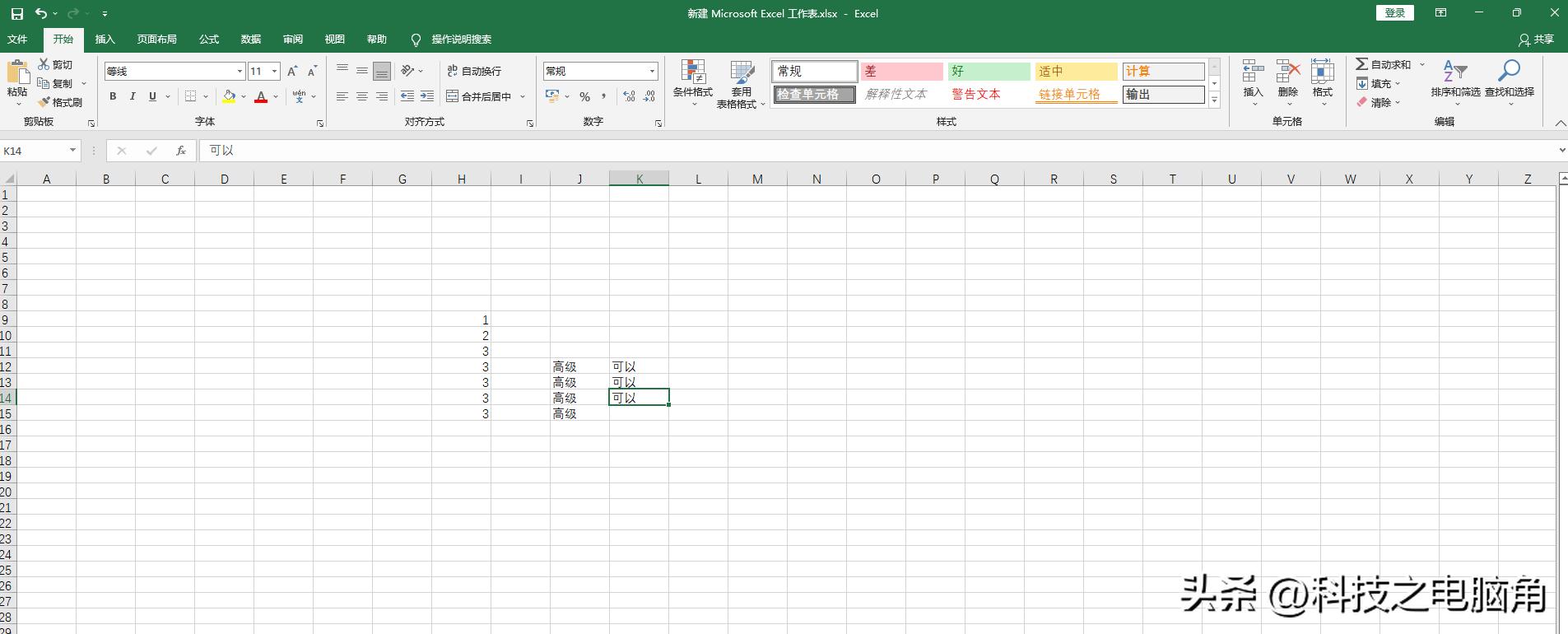Click the Sign in (登录) button

tap(1394, 13)
